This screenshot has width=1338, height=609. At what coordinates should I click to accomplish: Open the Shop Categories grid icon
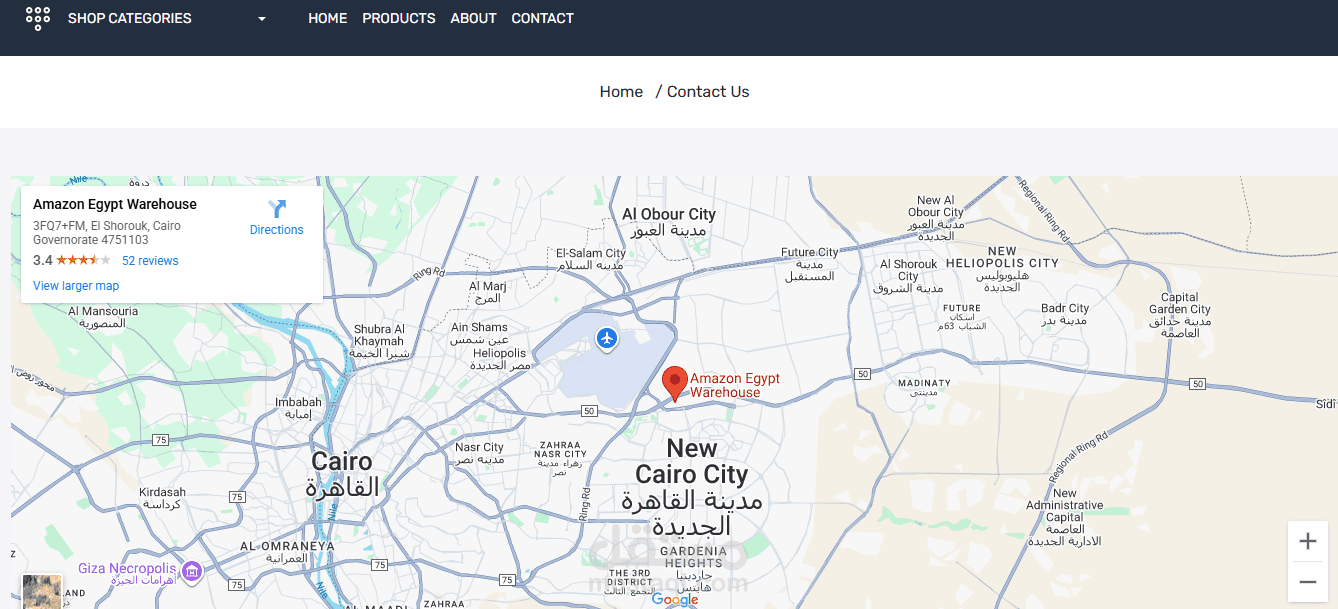37,18
